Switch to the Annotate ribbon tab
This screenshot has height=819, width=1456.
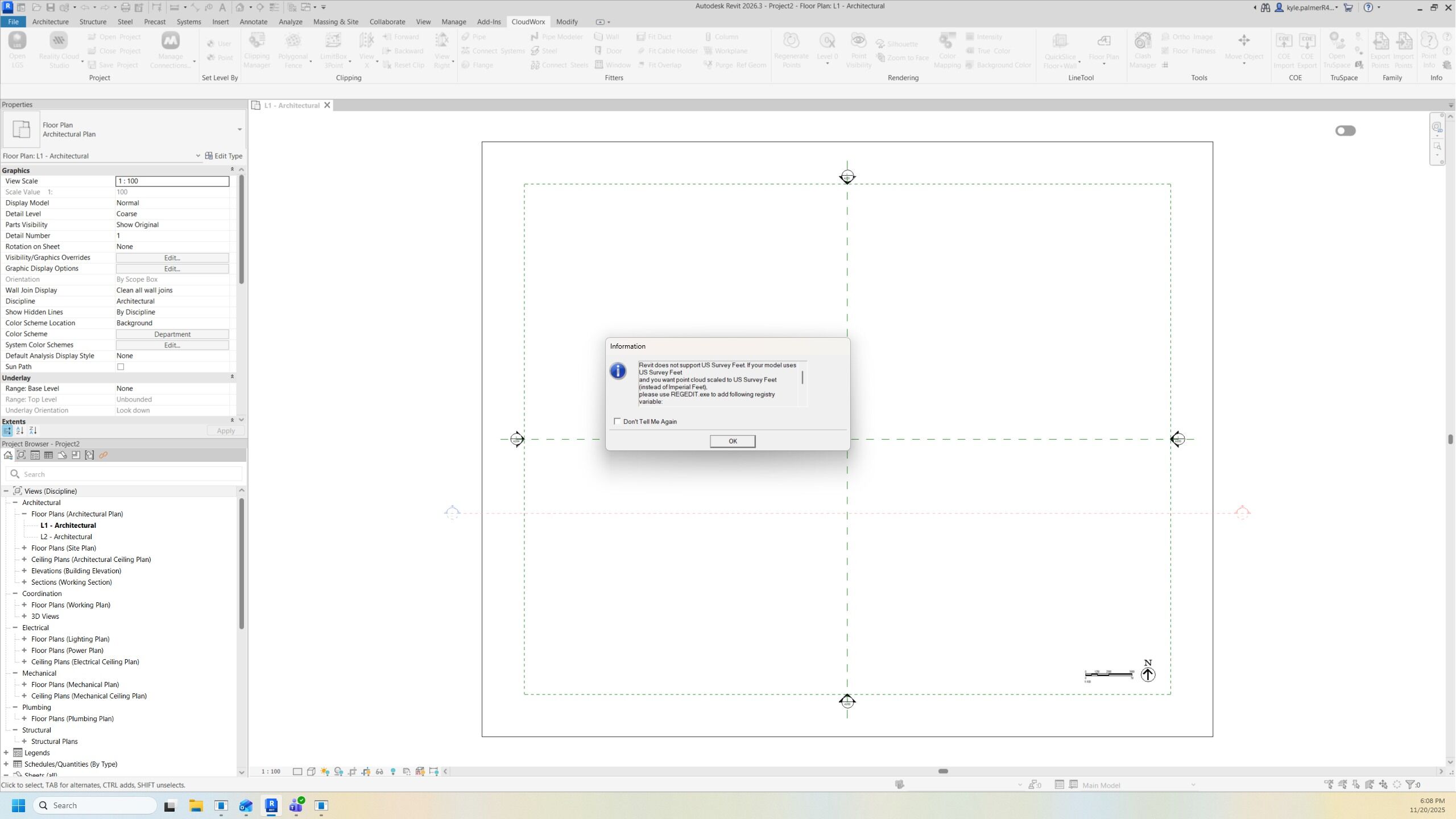pos(253,22)
